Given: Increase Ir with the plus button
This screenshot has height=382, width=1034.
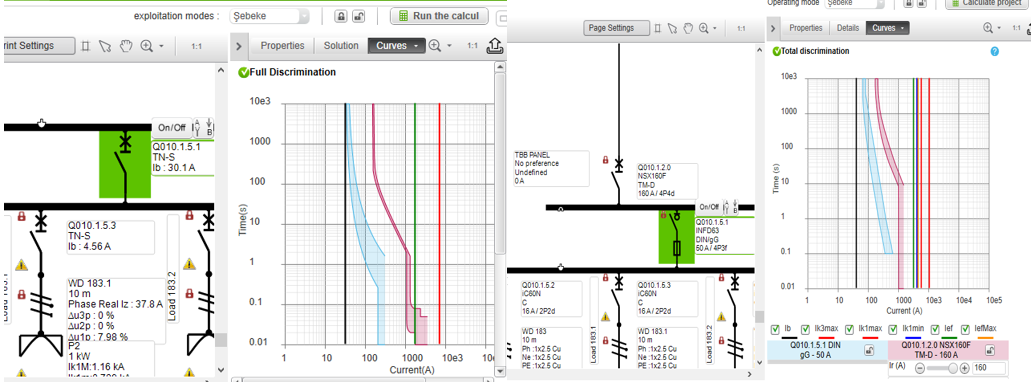Looking at the screenshot, I should [964, 368].
